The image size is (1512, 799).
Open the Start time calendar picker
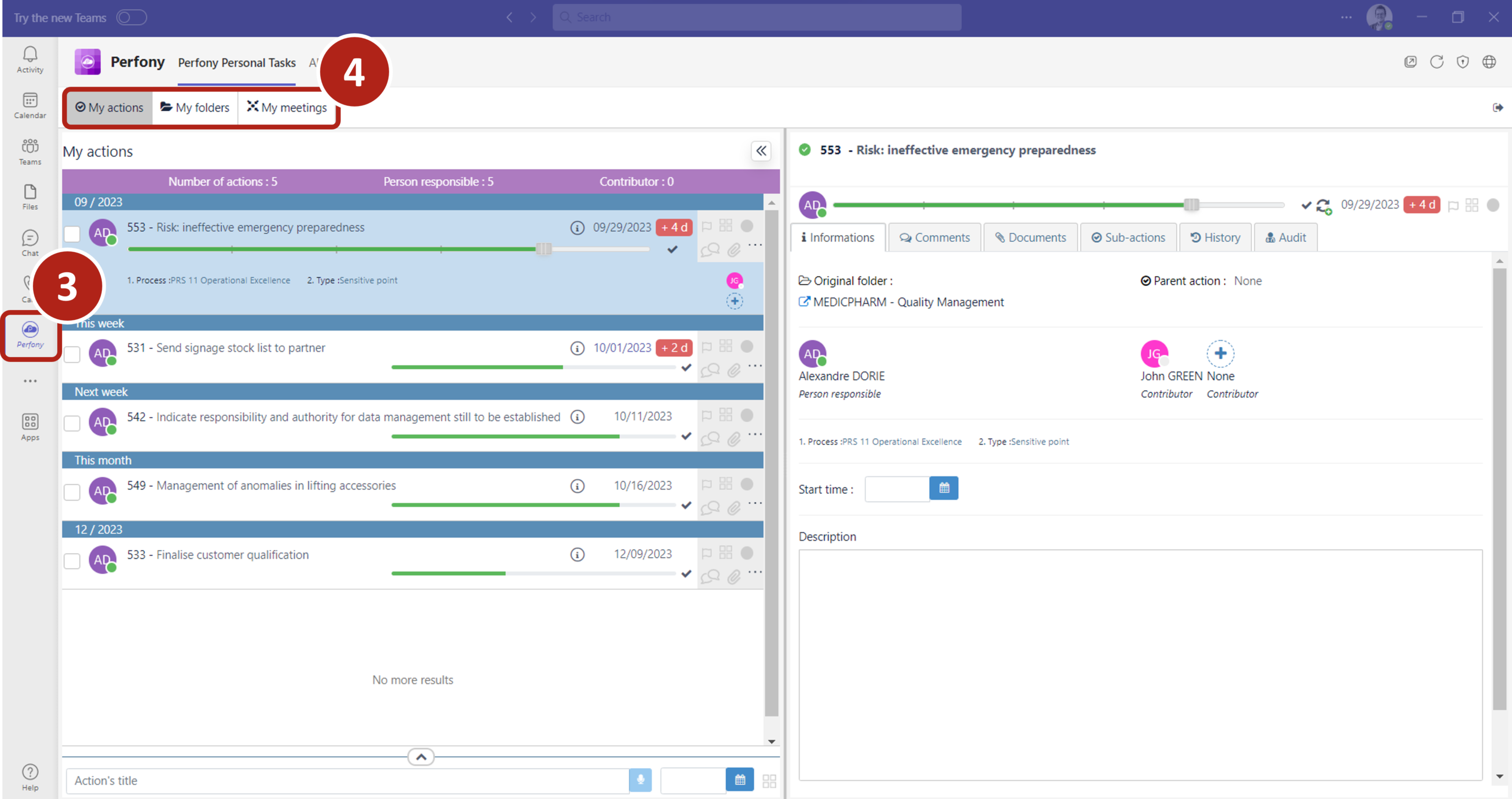click(x=943, y=488)
